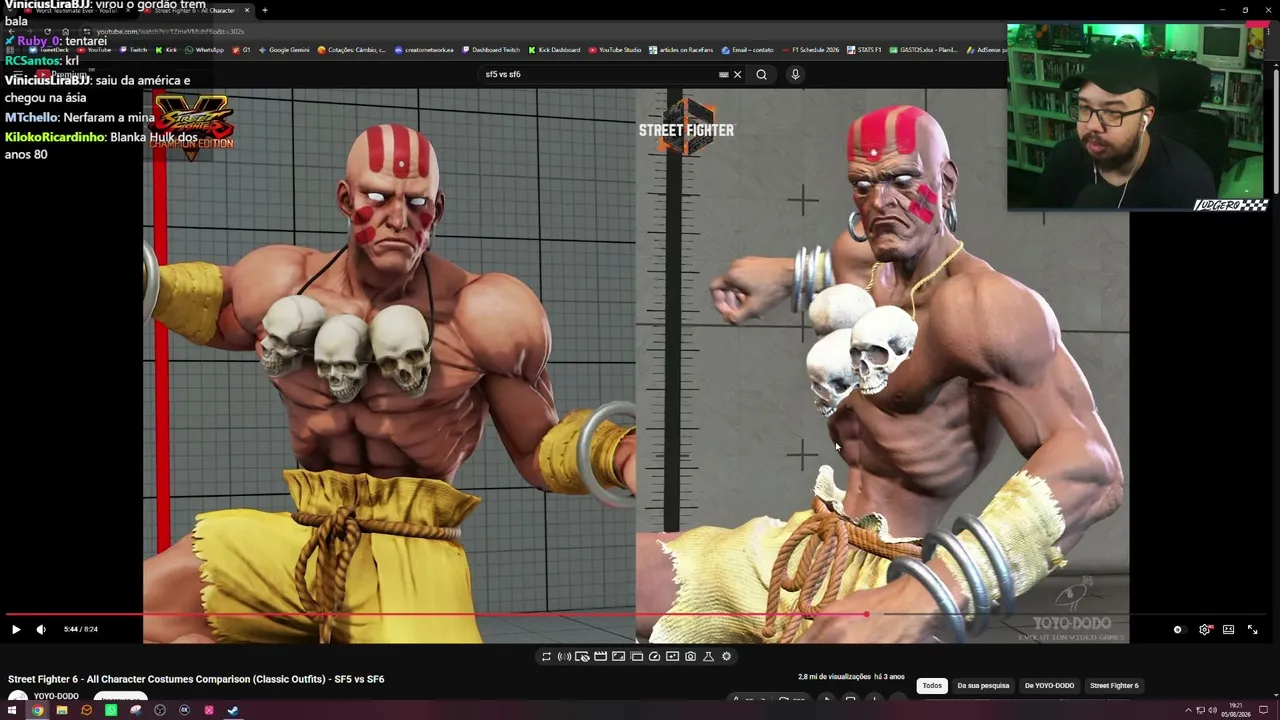Open File Explorer from the taskbar
Image resolution: width=1280 pixels, height=720 pixels.
(x=62, y=710)
